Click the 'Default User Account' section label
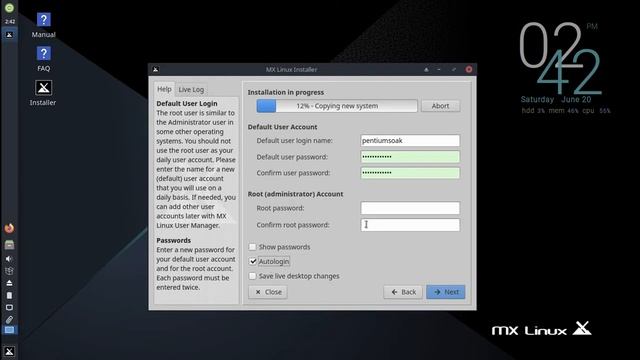This screenshot has height=360, width=640. point(282,127)
